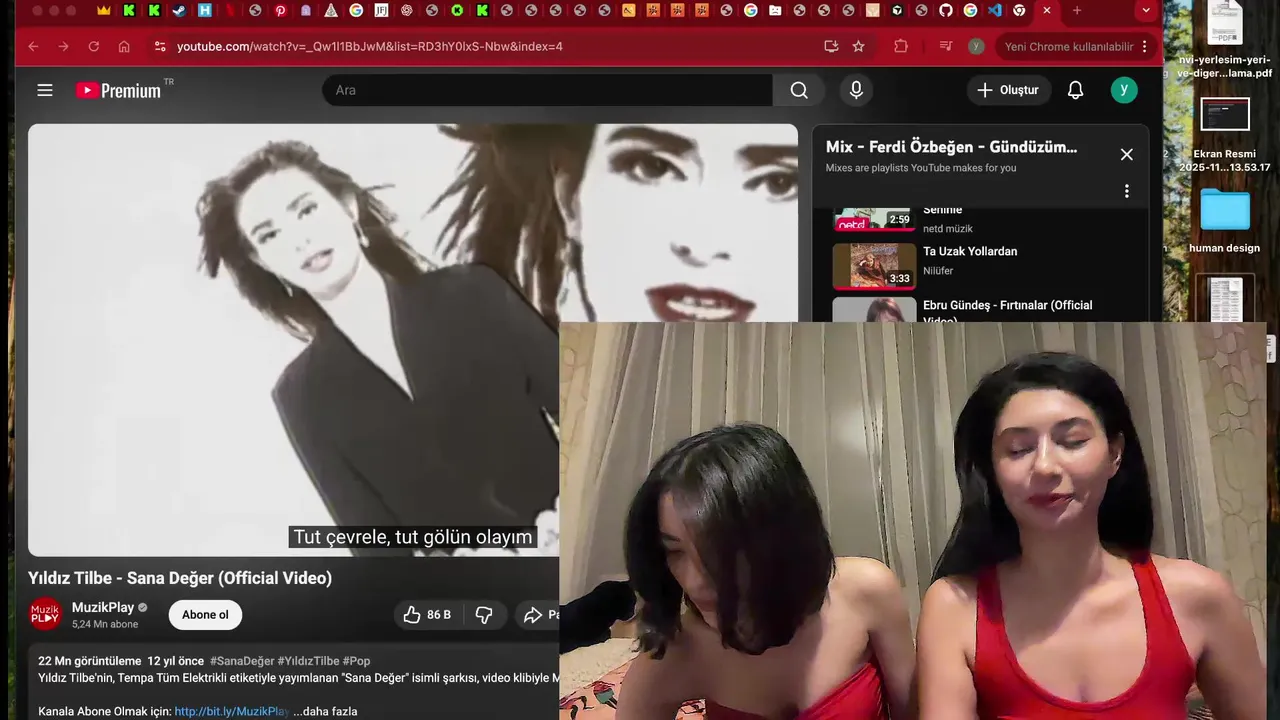Image resolution: width=1280 pixels, height=720 pixels.
Task: Click the search magnifier button
Action: click(799, 90)
